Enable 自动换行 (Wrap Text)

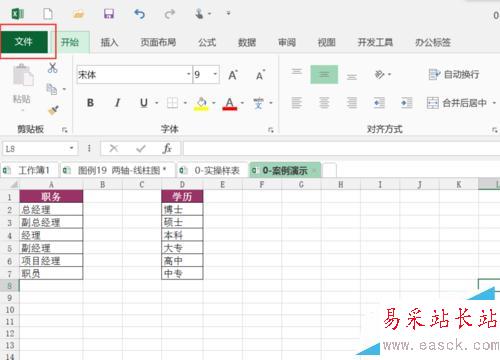pyautogui.click(x=454, y=74)
